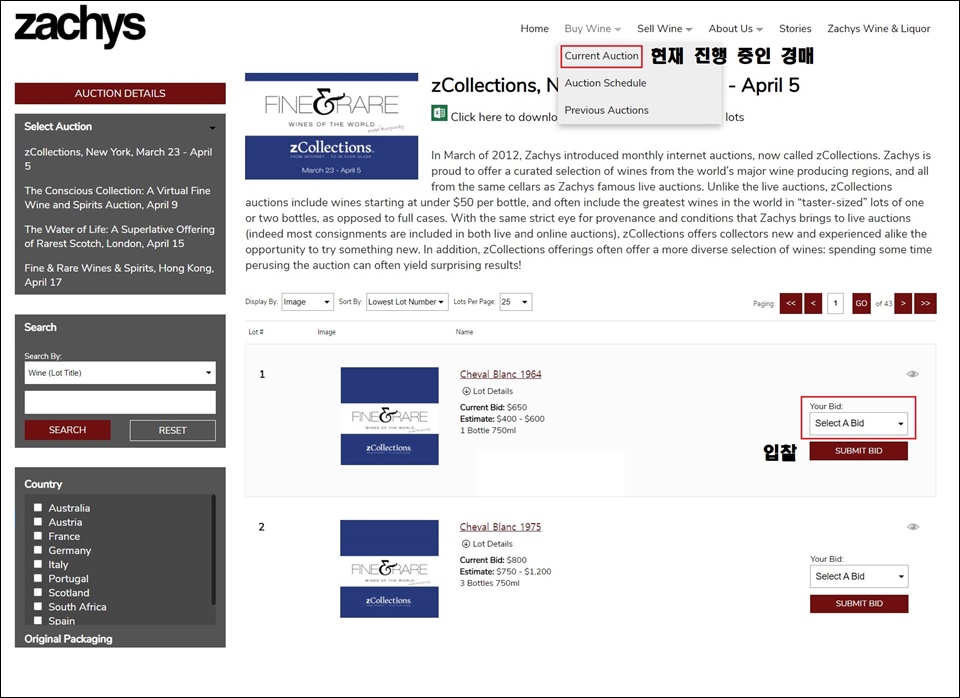960x698 pixels.
Task: Select zCollections New York auction link
Action: [x=118, y=159]
